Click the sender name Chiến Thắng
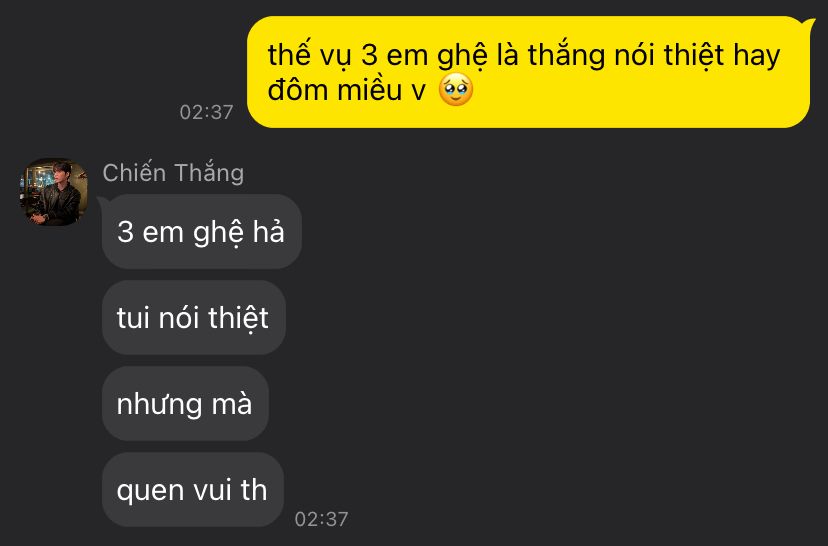 pos(173,173)
